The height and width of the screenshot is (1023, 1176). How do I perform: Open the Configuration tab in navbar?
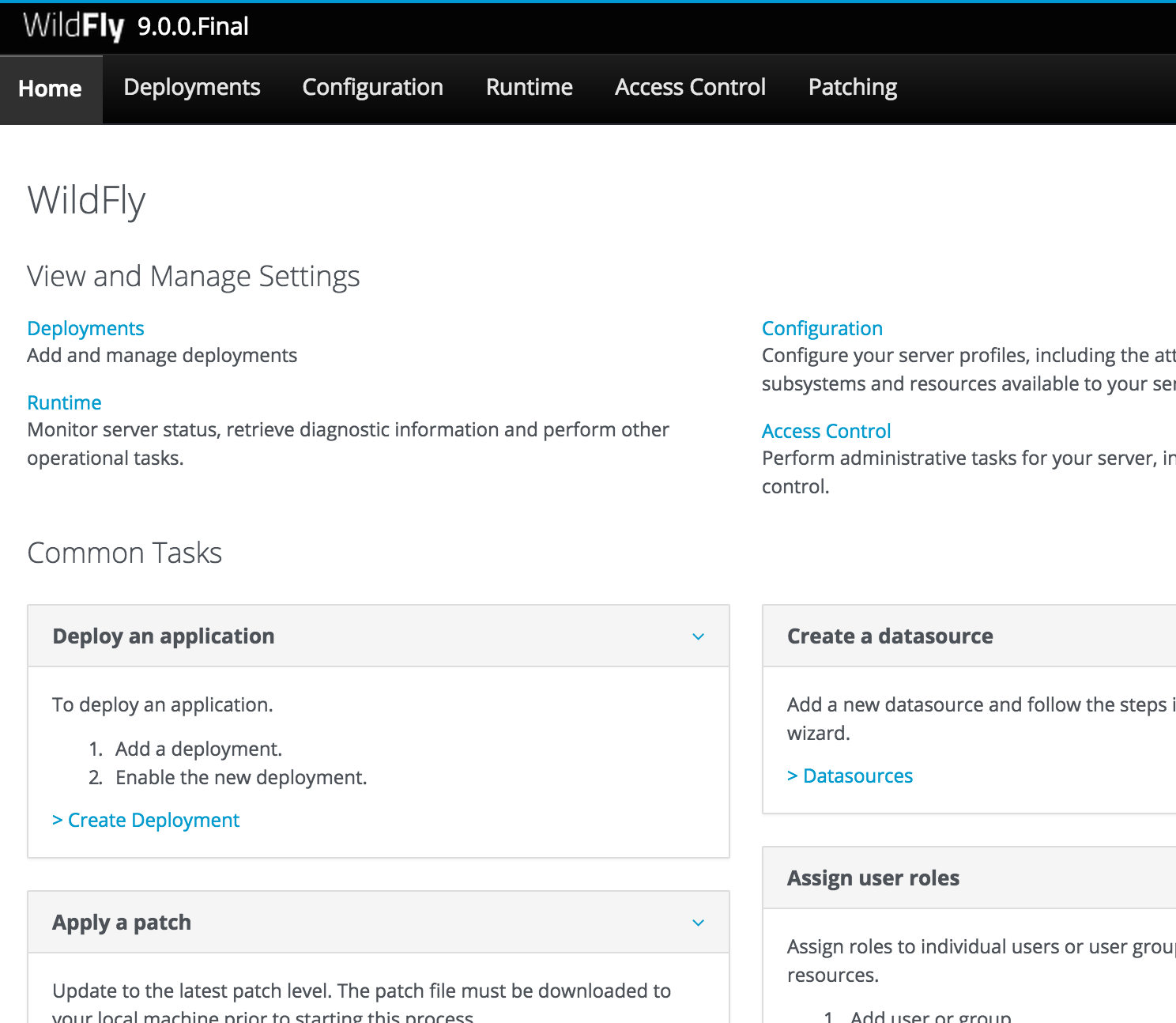point(372,87)
